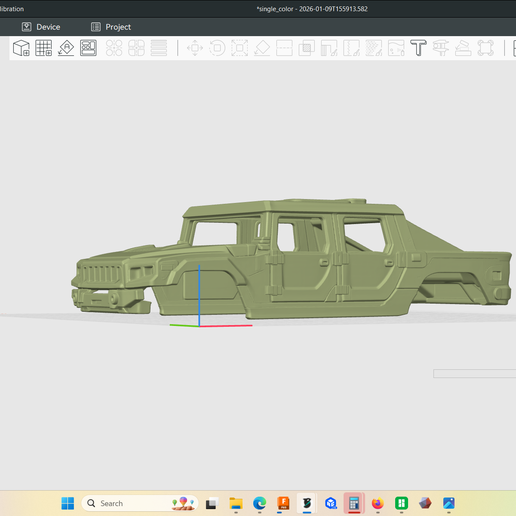Open the Support Painting tool
Screen dimensions: 516x516
pyautogui.click(x=329, y=48)
